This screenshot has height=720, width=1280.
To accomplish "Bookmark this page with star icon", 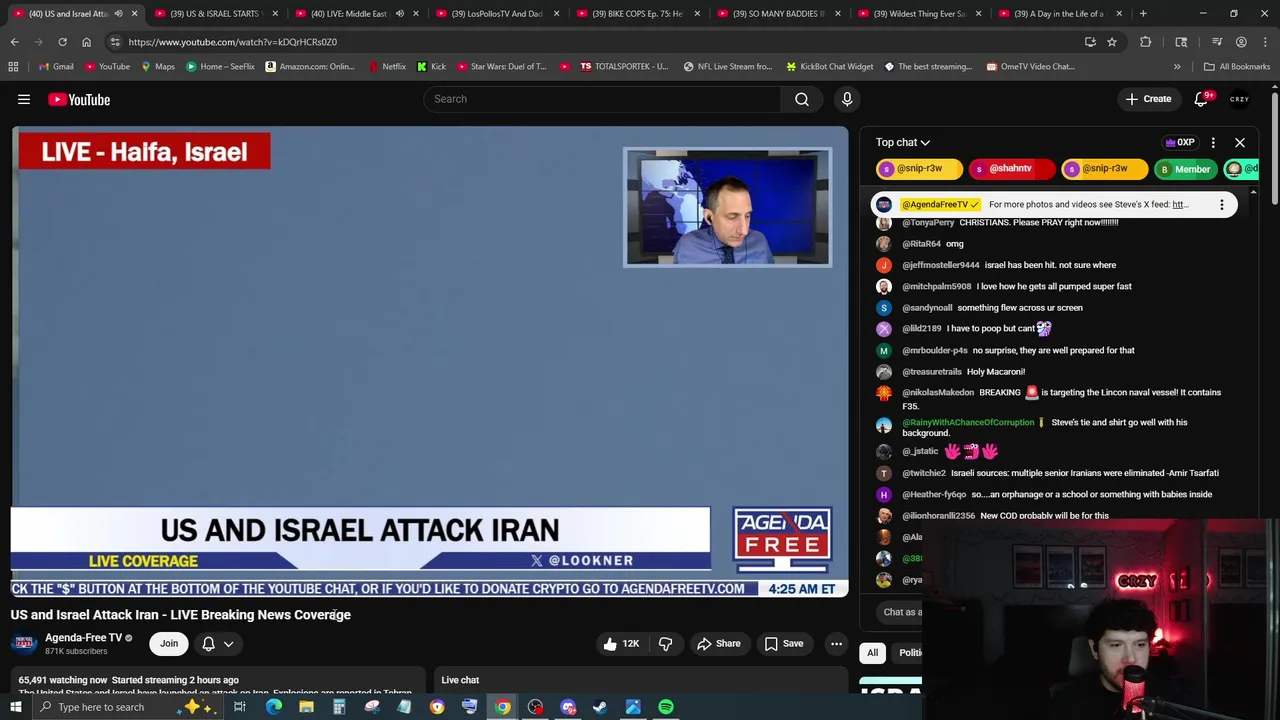I will coord(1112,42).
